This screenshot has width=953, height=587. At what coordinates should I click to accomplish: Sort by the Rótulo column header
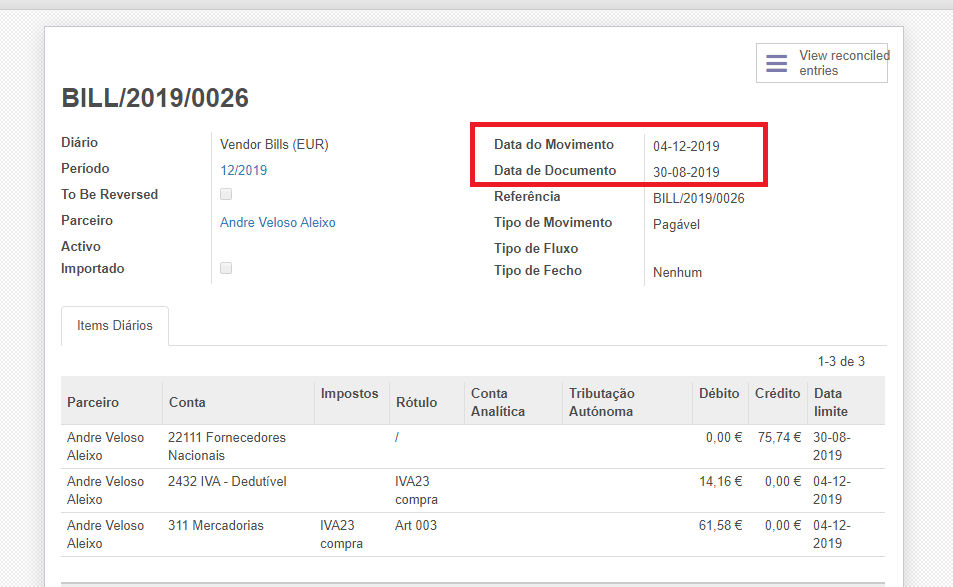pos(416,402)
